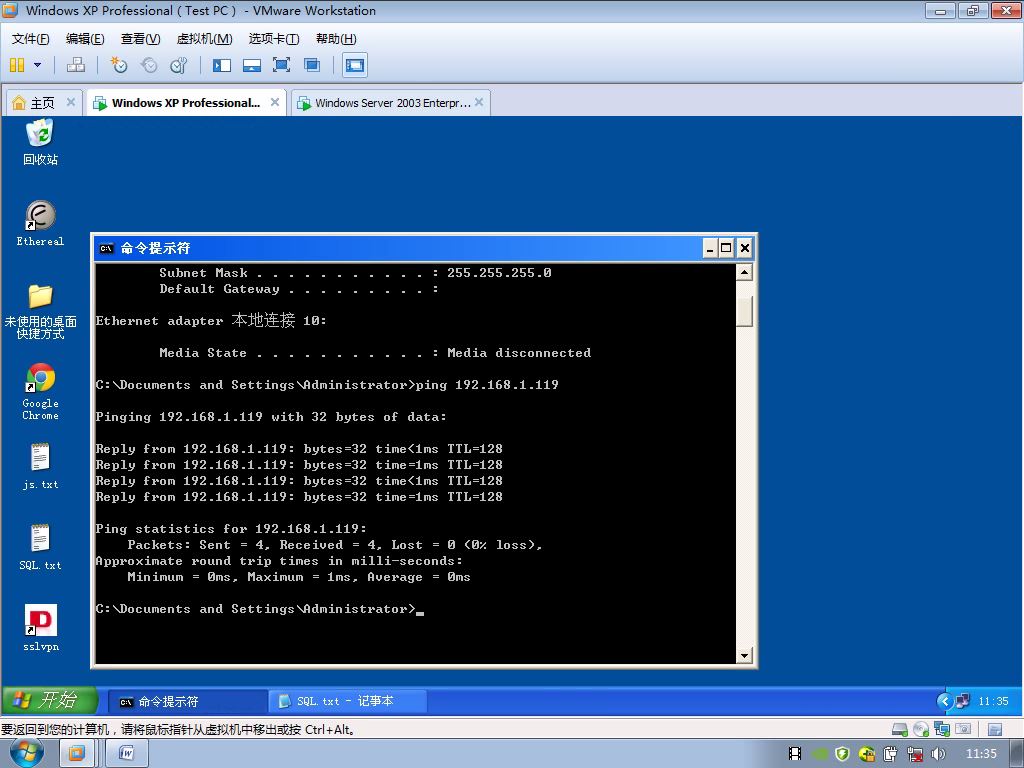Image resolution: width=1024 pixels, height=768 pixels.
Task: Open the snapshot manager icon
Action: (x=178, y=65)
